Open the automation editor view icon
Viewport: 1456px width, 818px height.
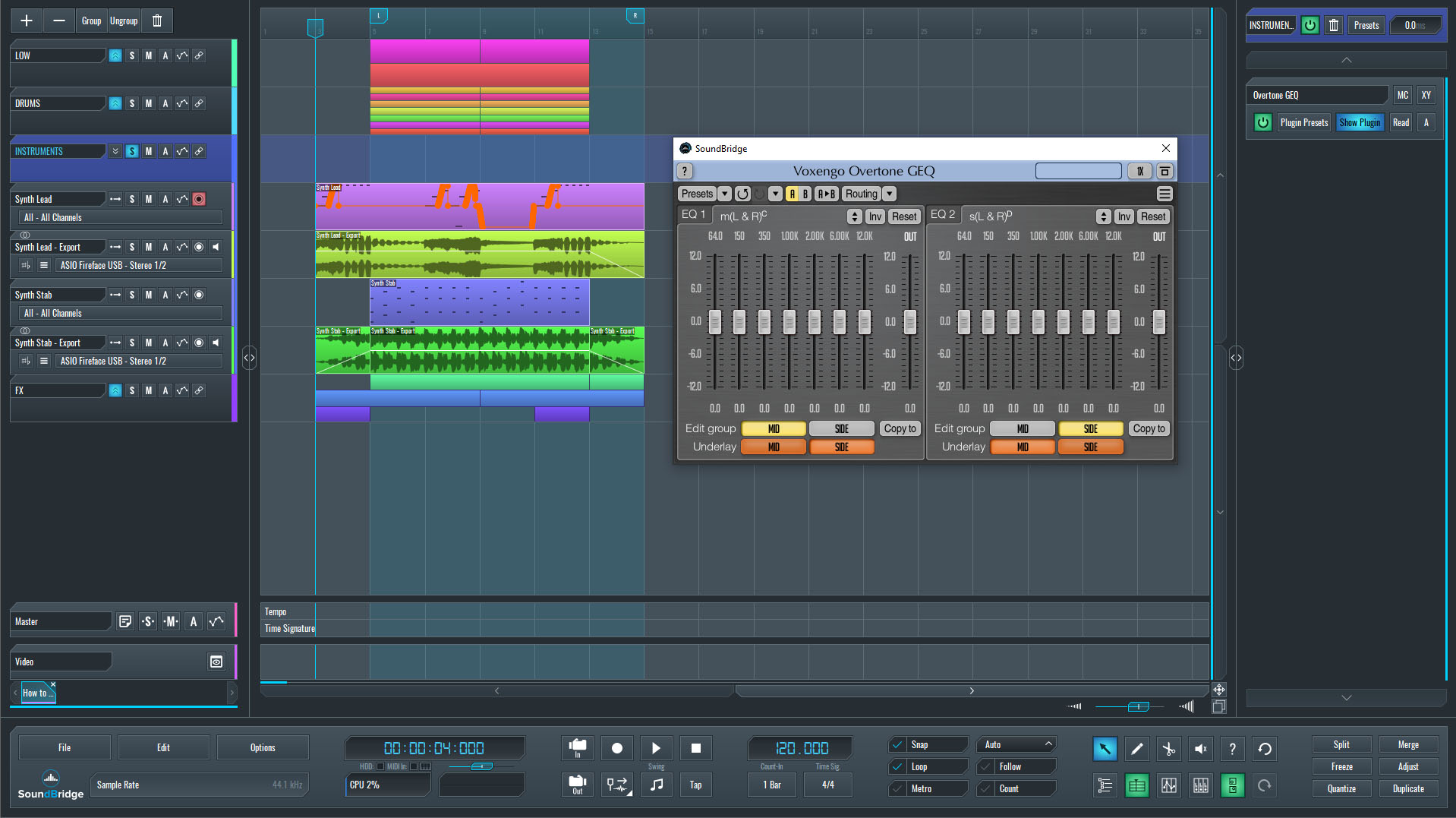click(1168, 785)
